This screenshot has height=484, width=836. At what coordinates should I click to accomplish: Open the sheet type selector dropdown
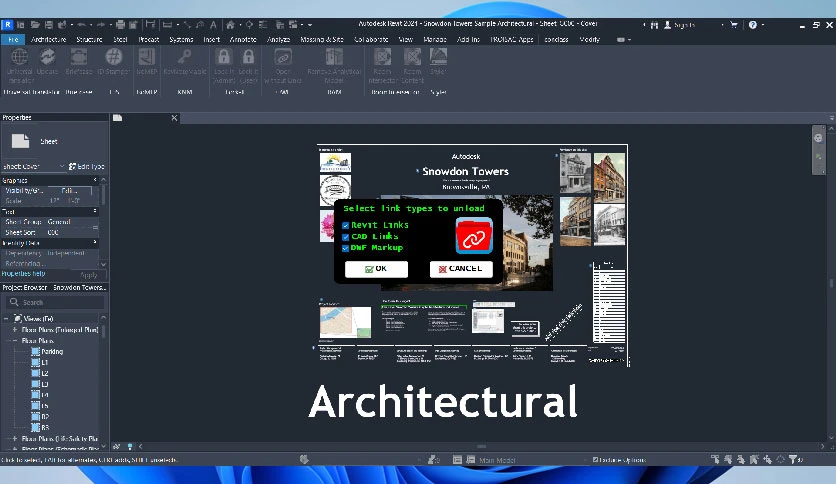pos(33,166)
